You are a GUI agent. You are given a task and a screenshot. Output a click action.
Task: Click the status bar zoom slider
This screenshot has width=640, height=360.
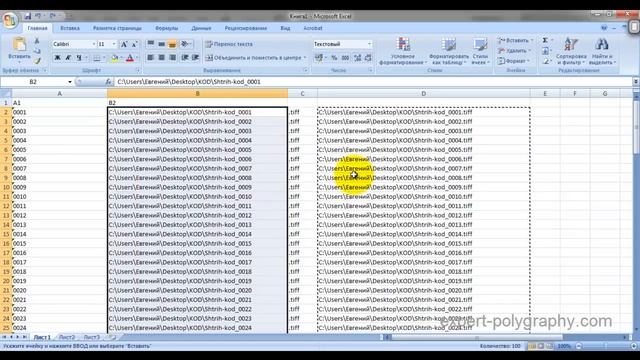(607, 346)
